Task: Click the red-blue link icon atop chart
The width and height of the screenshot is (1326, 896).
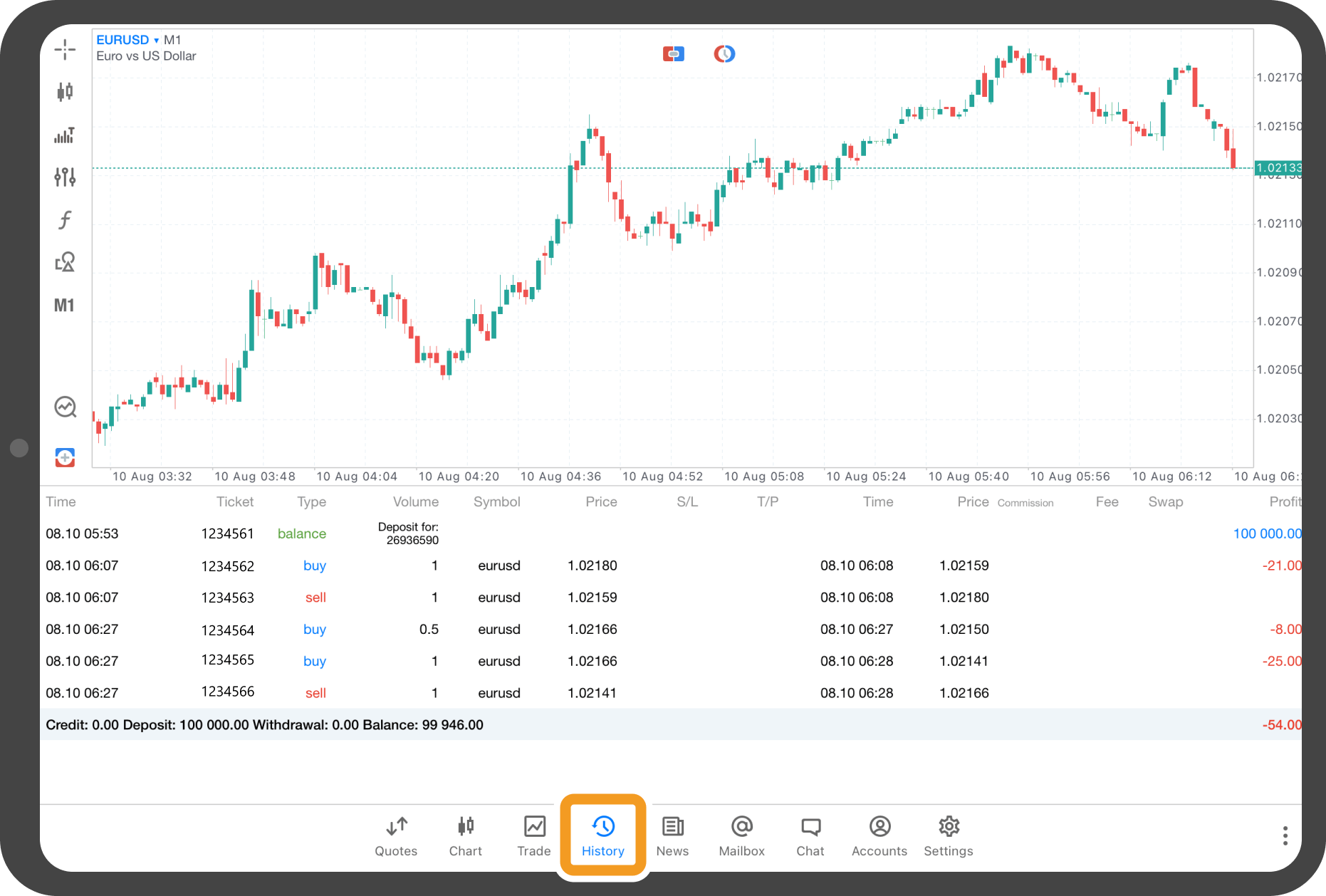Action: click(x=673, y=54)
